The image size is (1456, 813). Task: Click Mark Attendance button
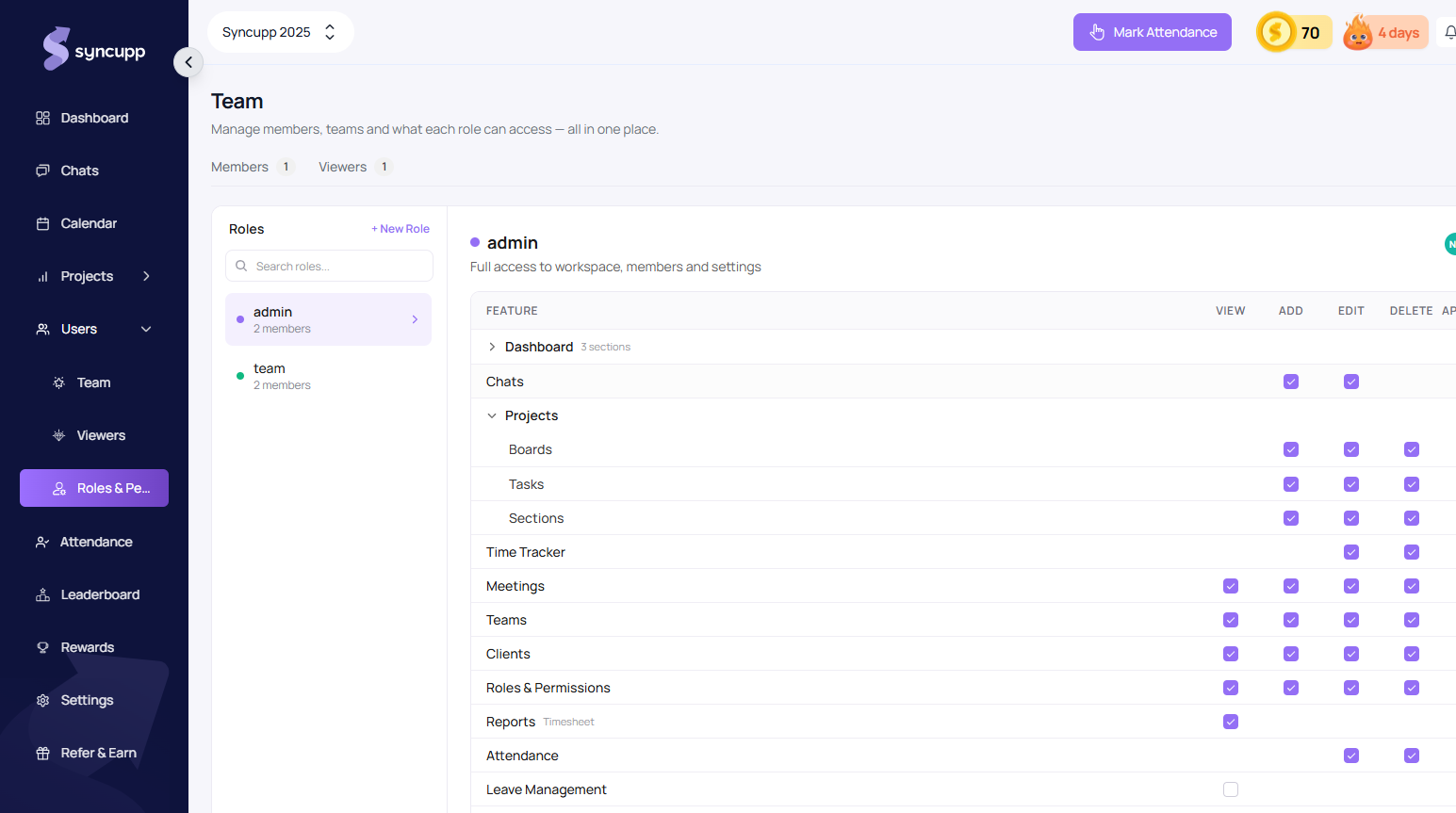tap(1153, 32)
